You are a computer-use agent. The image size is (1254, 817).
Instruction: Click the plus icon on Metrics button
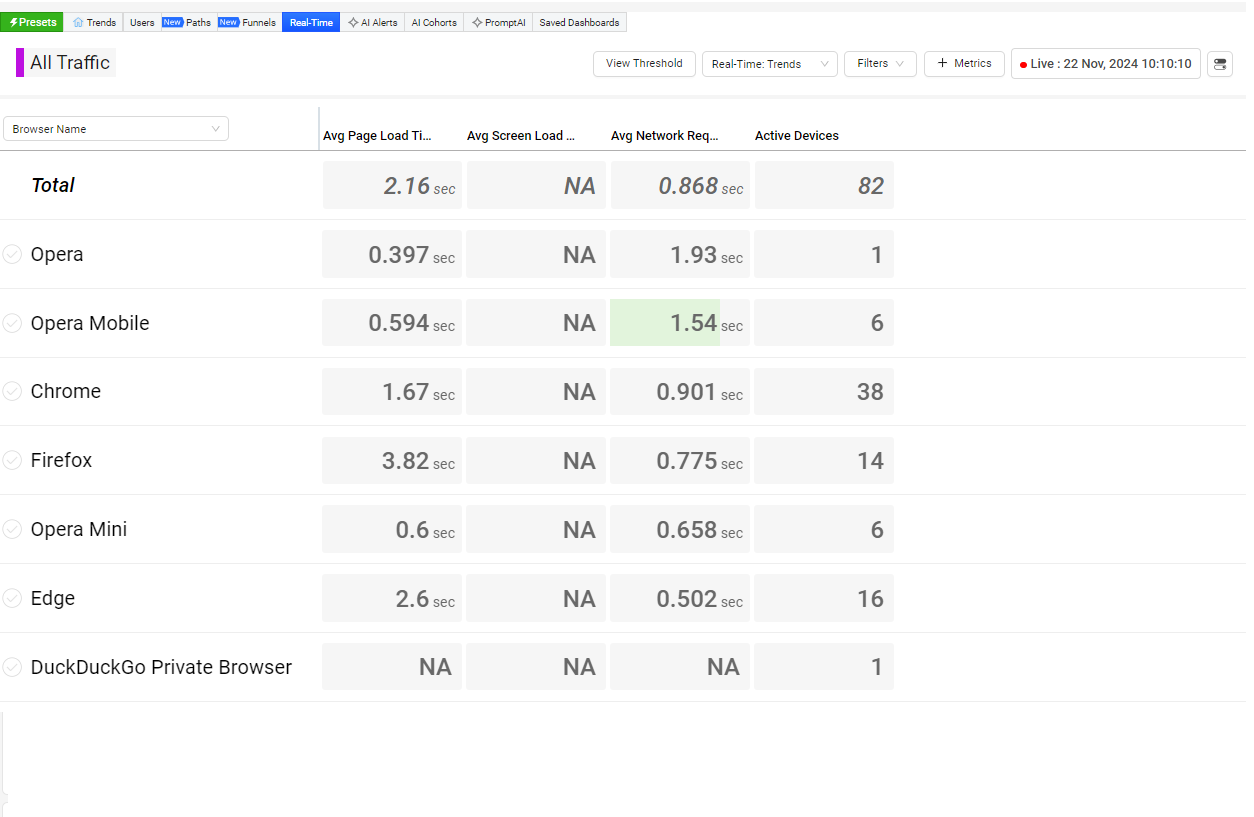[x=942, y=63]
